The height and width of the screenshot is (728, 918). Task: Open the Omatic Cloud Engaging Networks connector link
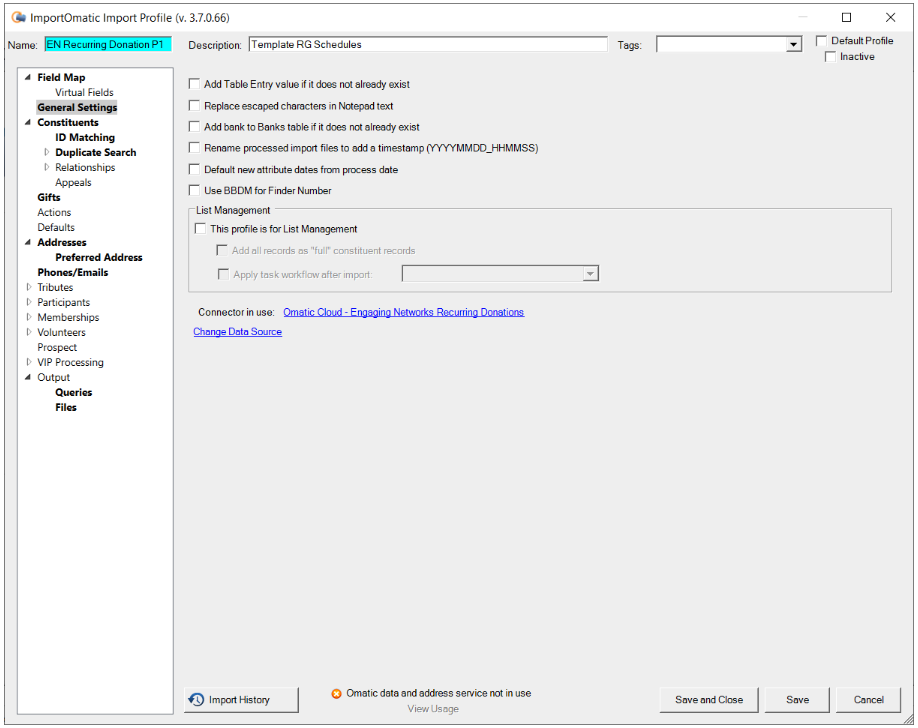(x=403, y=311)
